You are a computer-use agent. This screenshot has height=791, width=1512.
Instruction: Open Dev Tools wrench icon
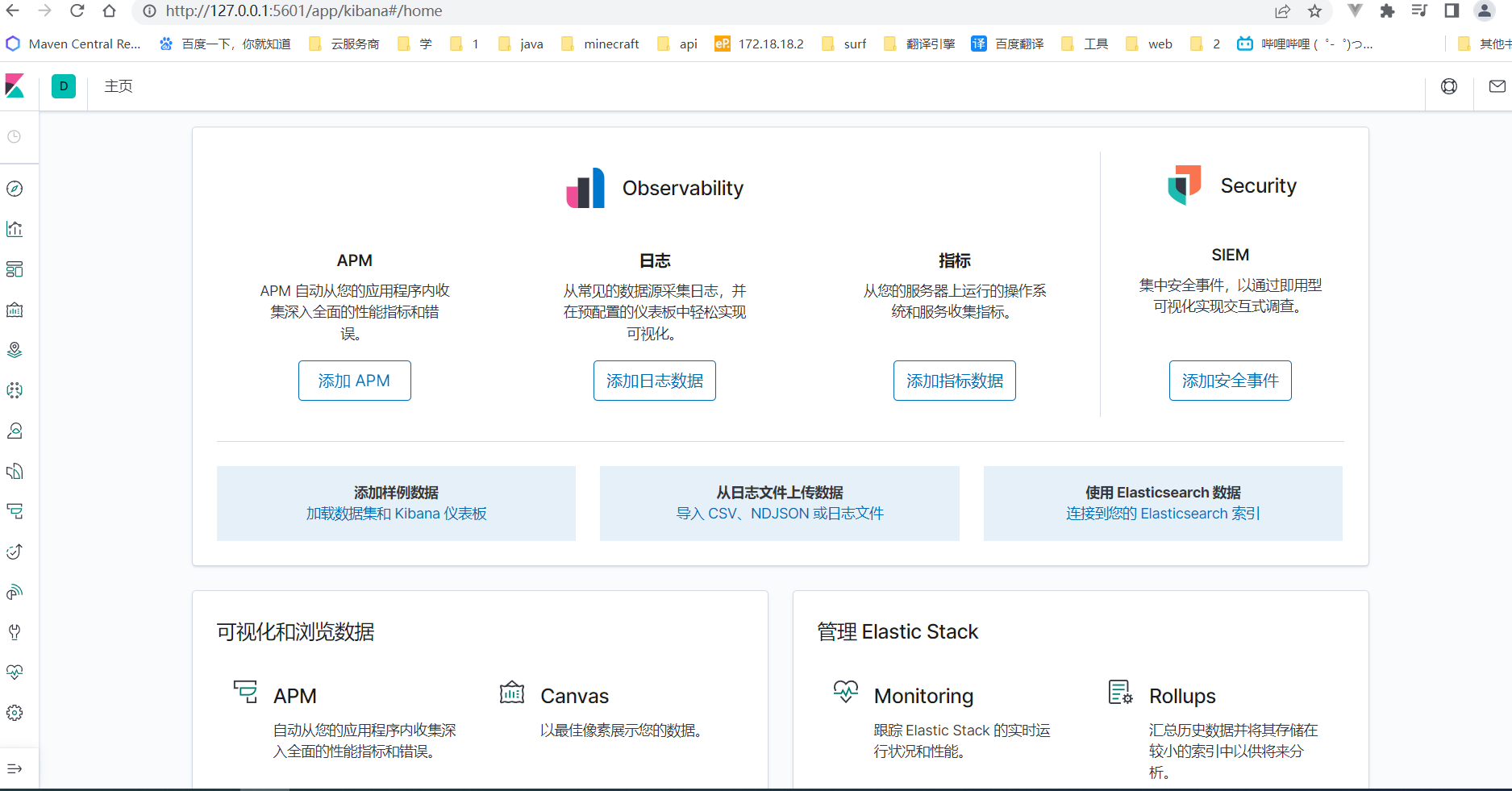click(15, 632)
